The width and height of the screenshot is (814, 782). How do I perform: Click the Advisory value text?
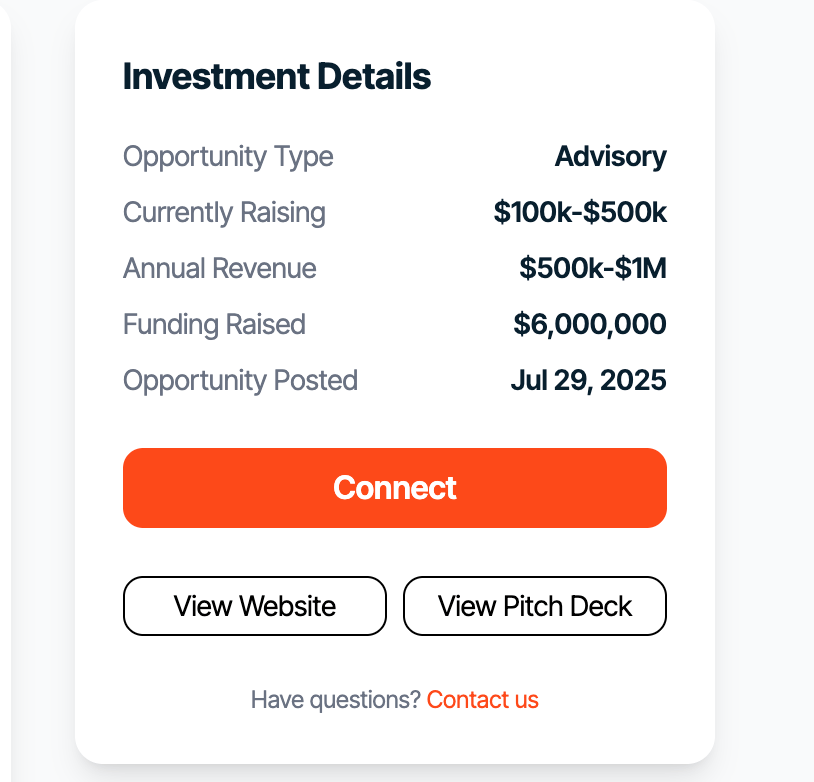(x=610, y=157)
